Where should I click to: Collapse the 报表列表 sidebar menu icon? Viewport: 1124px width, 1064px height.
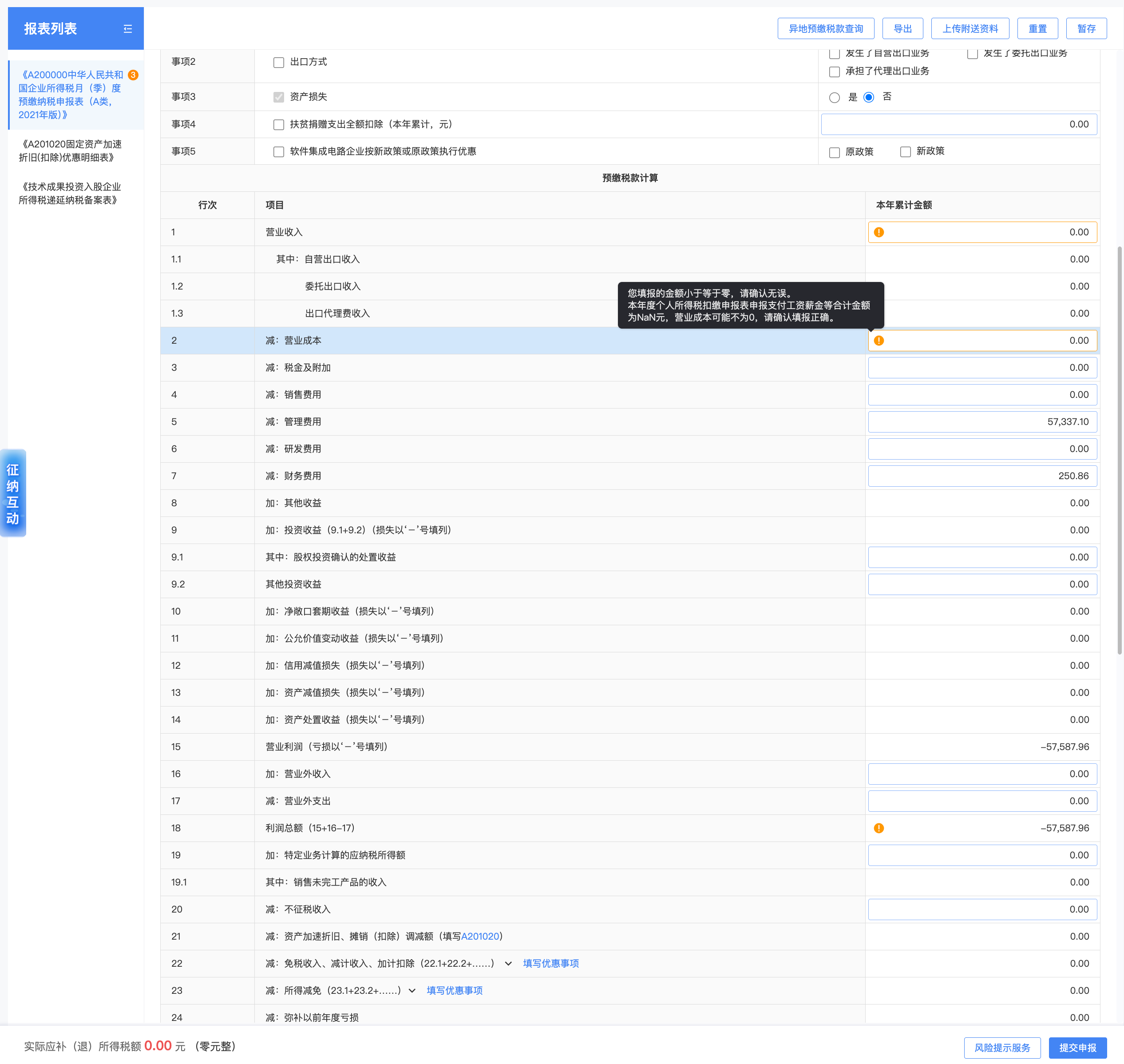point(127,29)
